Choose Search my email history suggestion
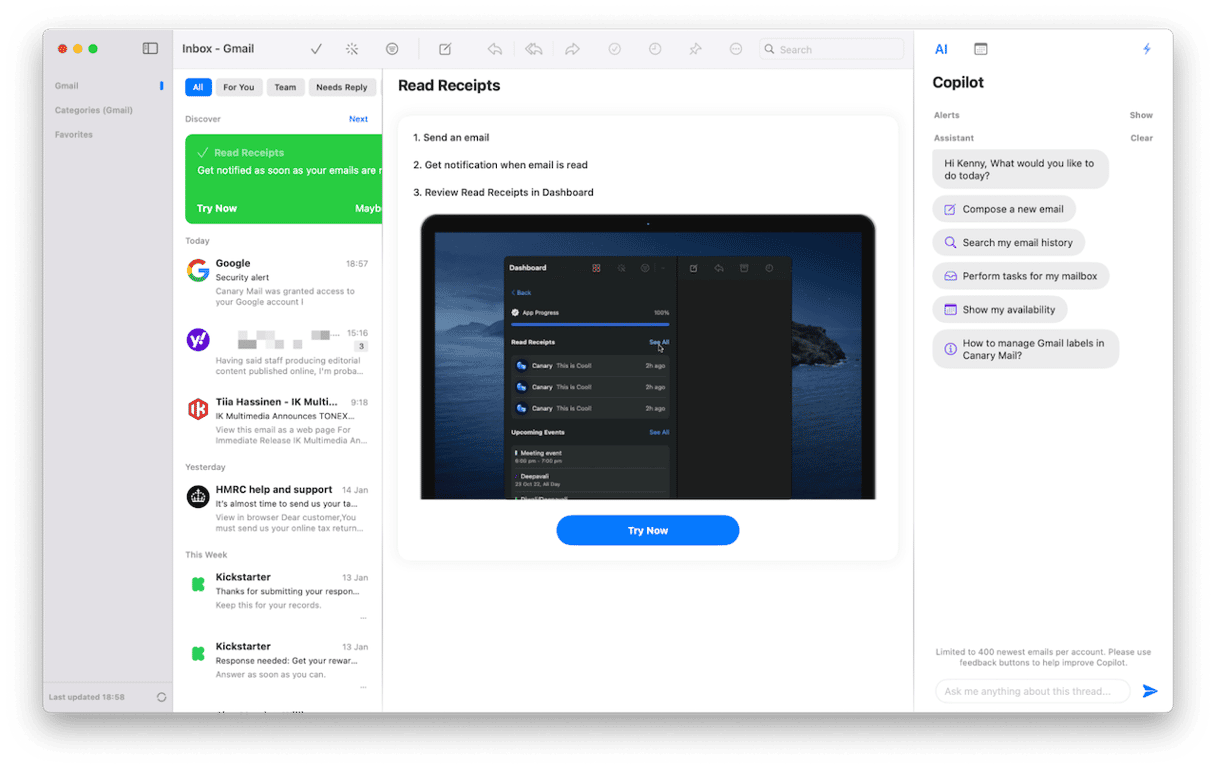This screenshot has height=769, width=1216. [x=1008, y=242]
